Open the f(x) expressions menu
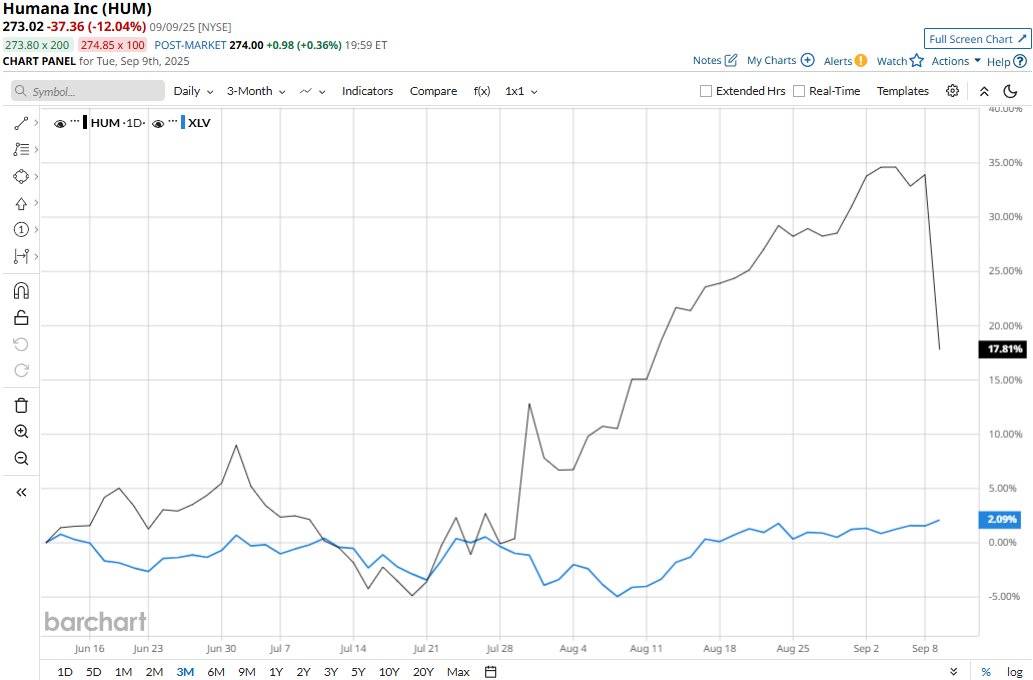 [482, 91]
